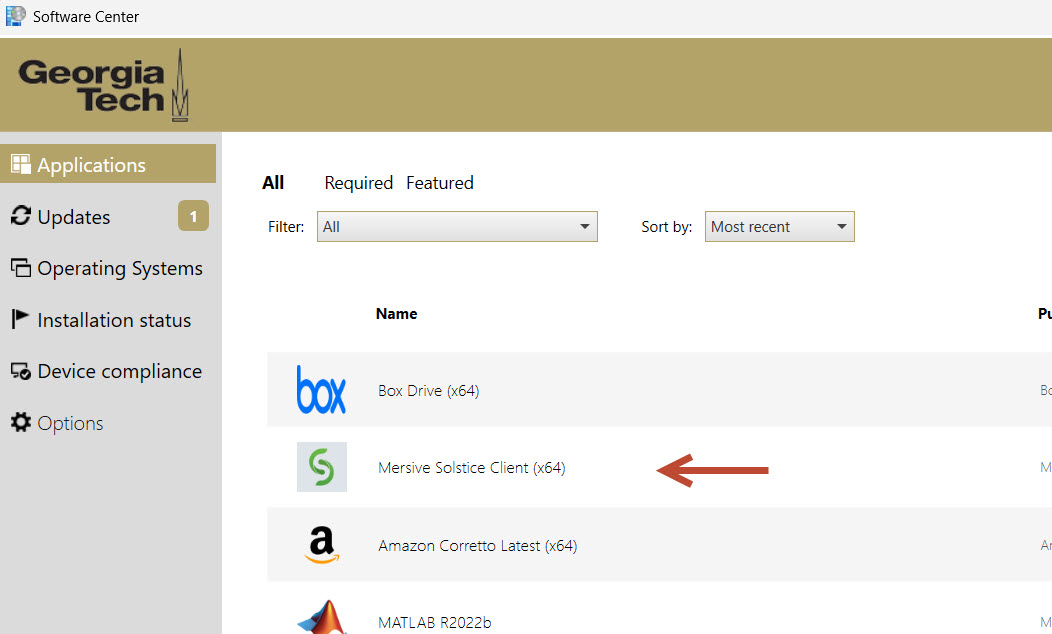Click the Applications grid icon
Viewport: 1052px width, 634px height.
point(21,164)
